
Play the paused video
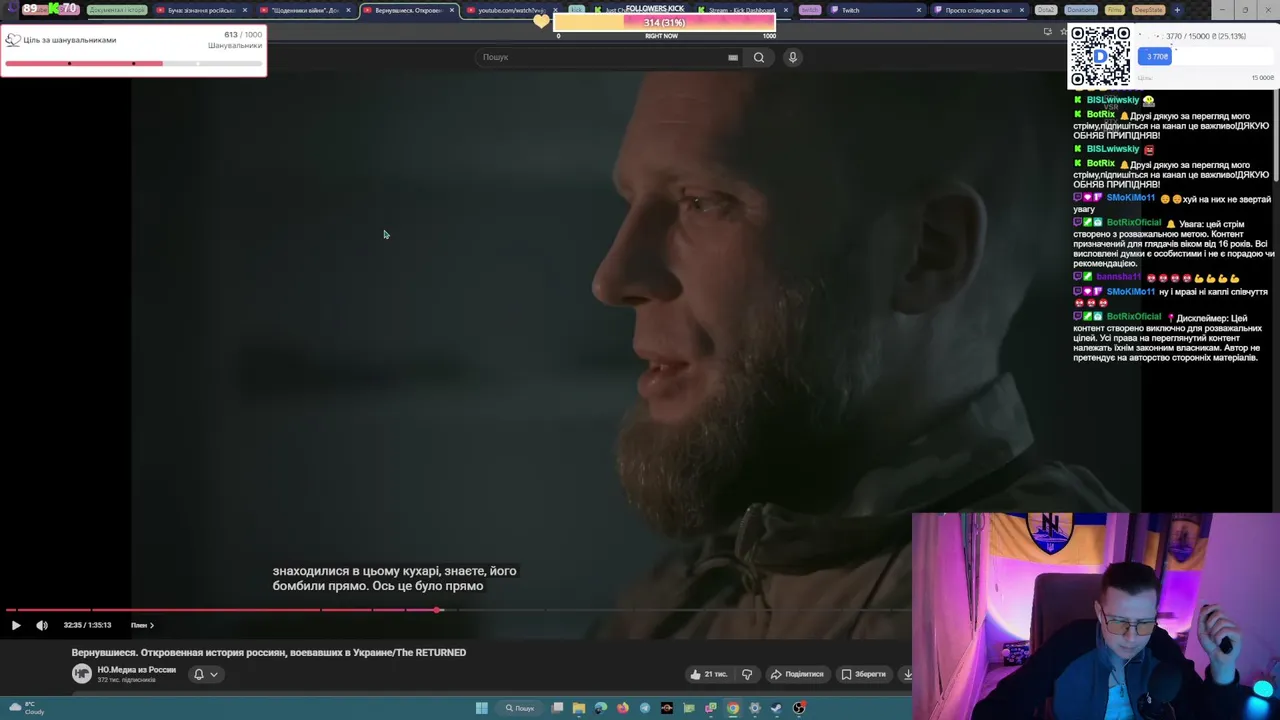(x=15, y=625)
